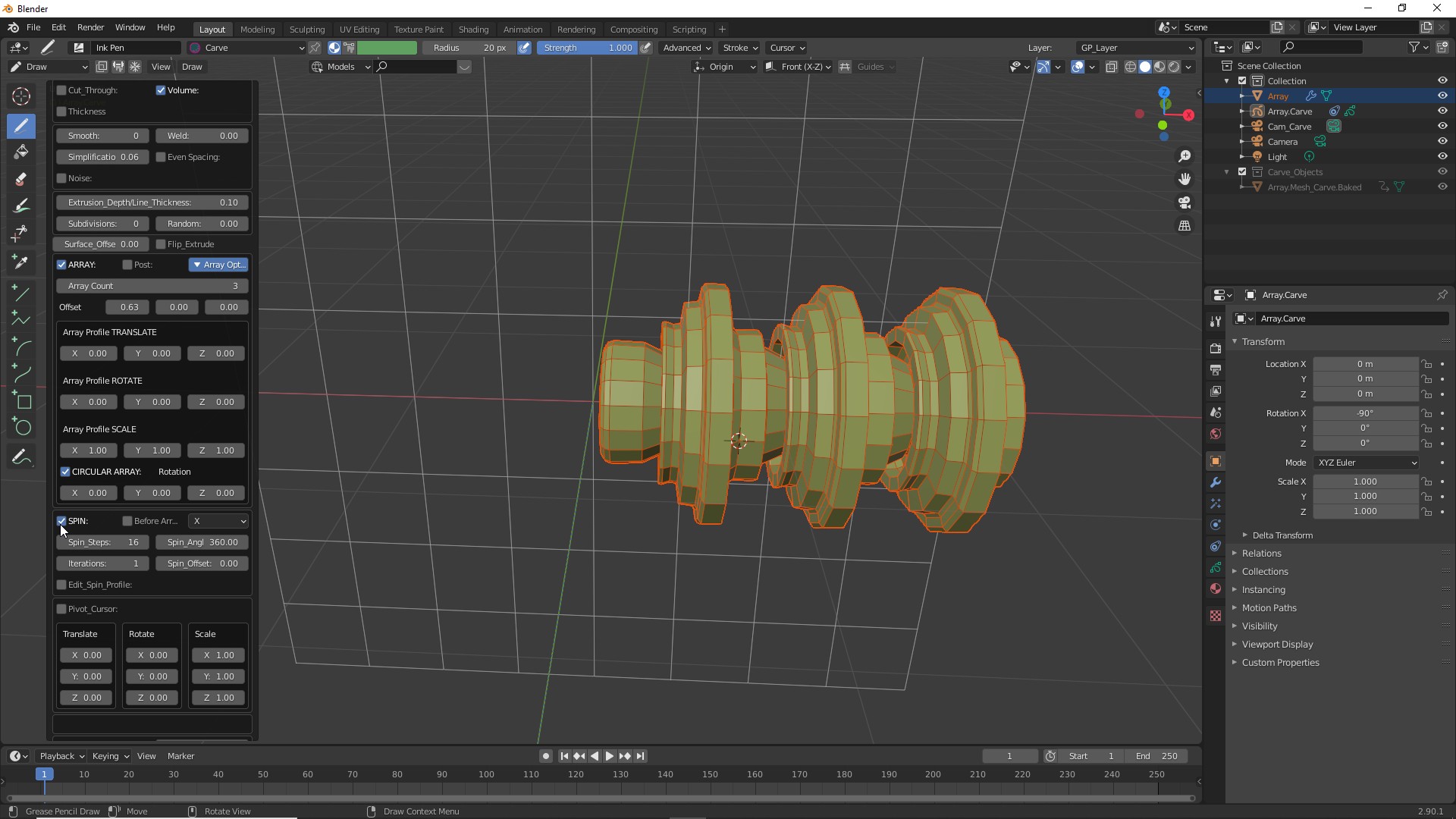
Task: Click the camera view icon in viewport
Action: point(1185,202)
